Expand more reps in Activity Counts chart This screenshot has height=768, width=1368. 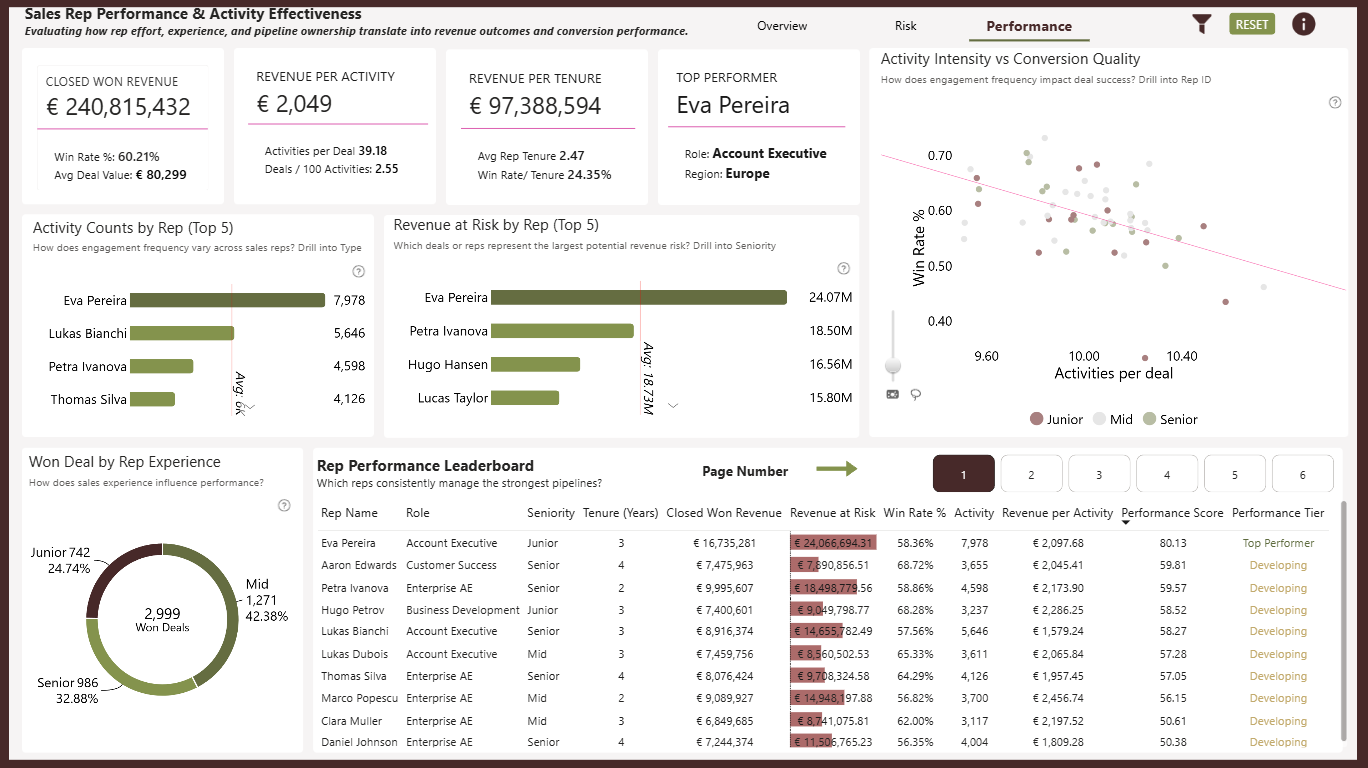(x=252, y=407)
